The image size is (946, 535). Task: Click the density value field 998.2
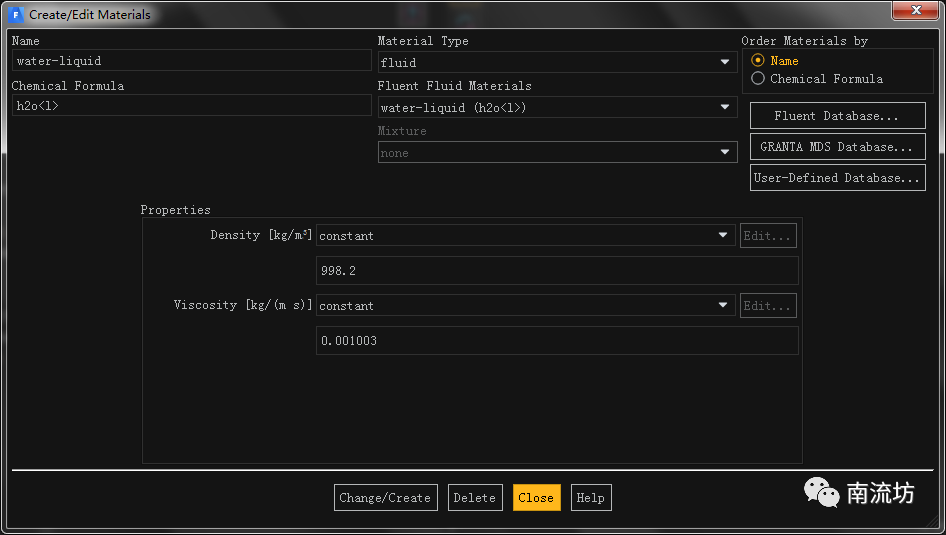557,270
